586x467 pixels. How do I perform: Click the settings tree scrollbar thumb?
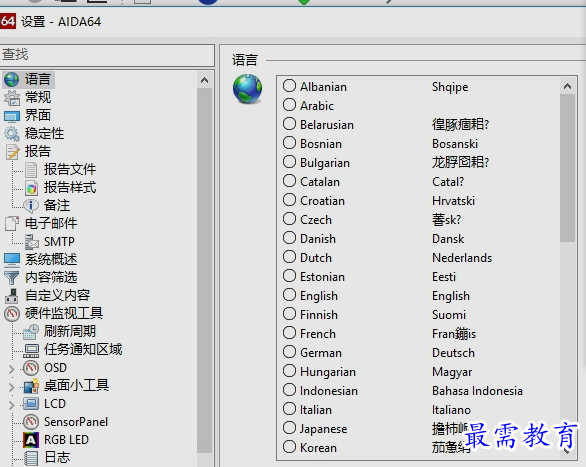204,270
